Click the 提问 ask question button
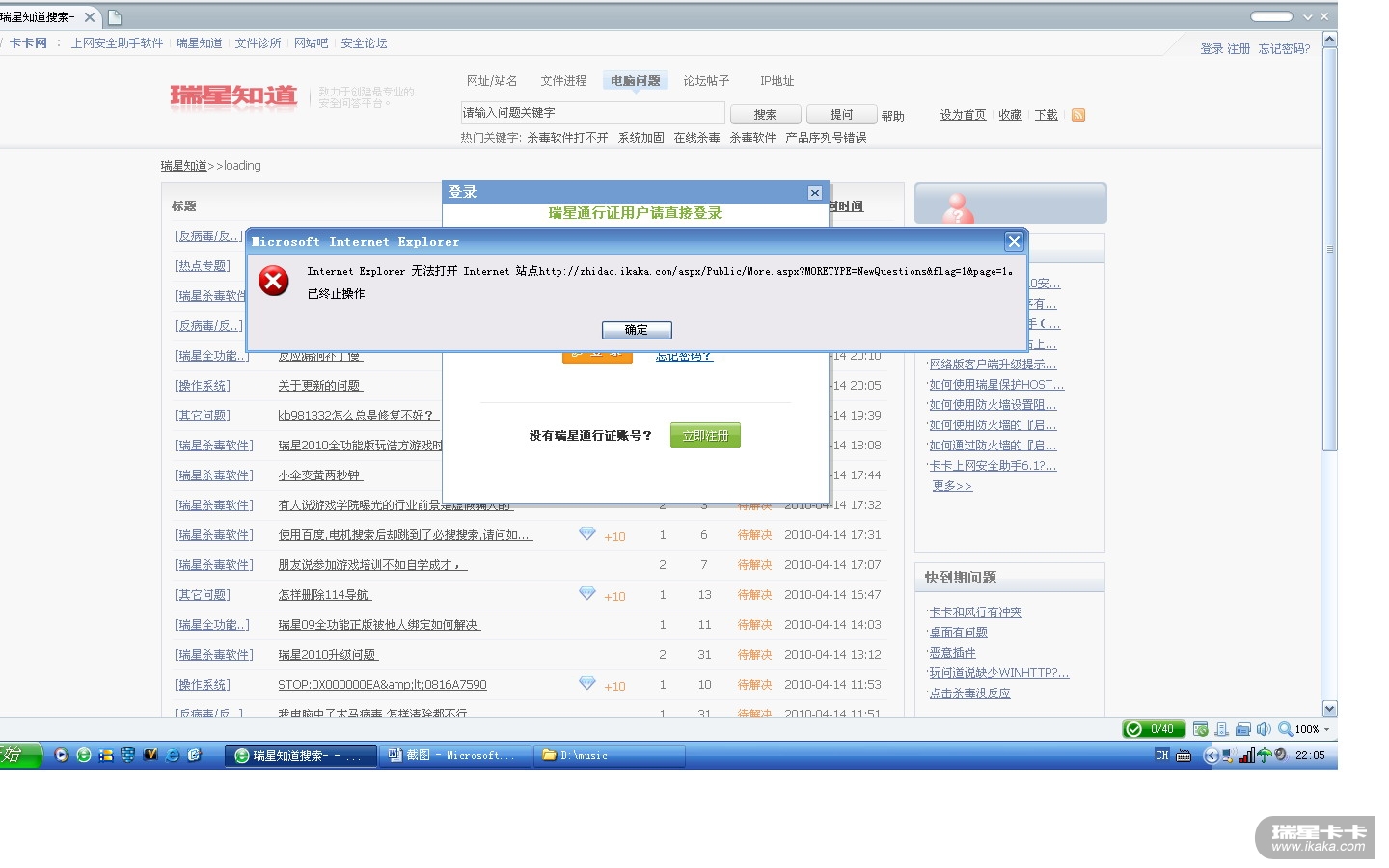This screenshot has height=868, width=1389. [842, 115]
